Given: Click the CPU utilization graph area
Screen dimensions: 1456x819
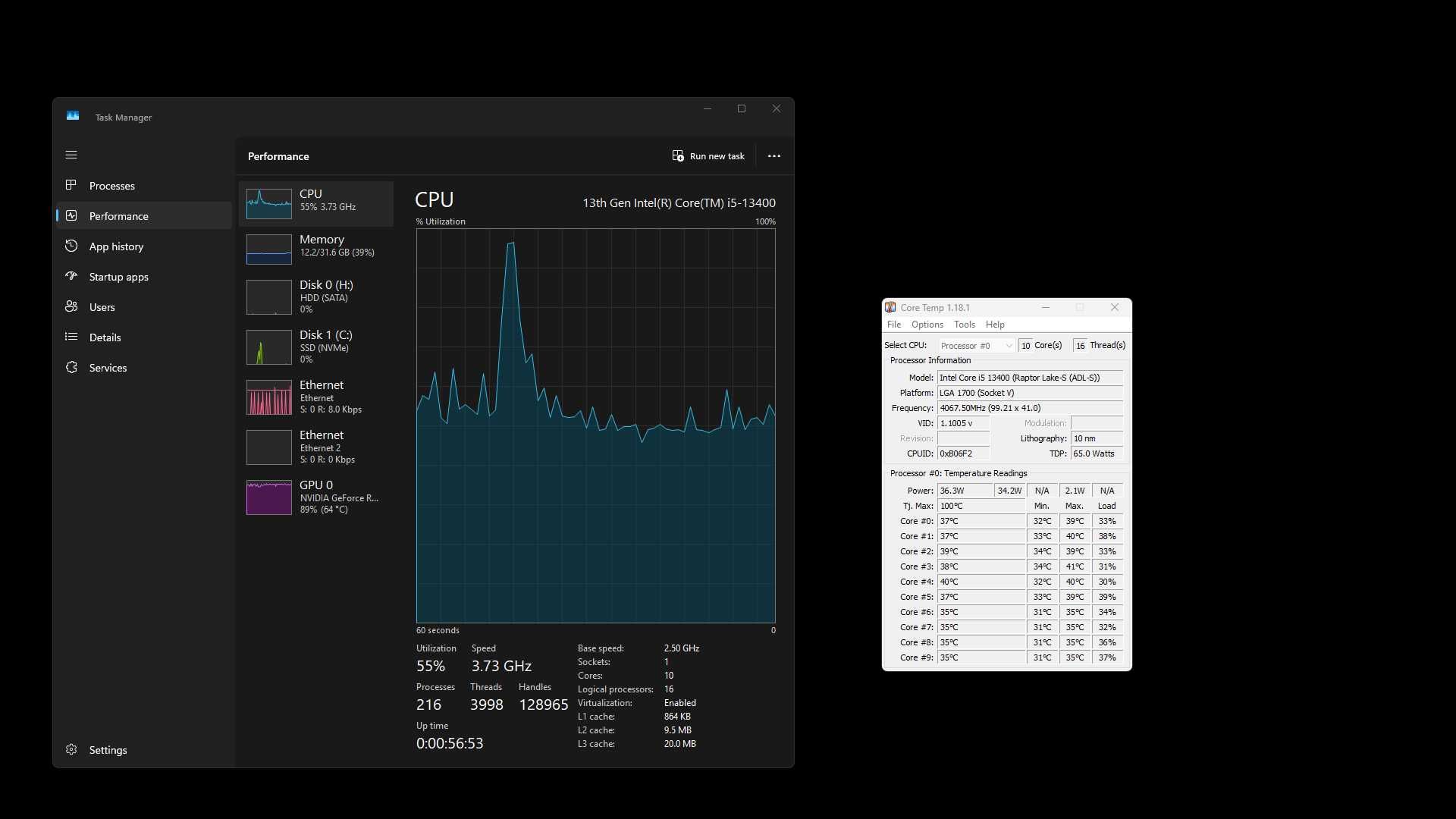Looking at the screenshot, I should [x=595, y=425].
